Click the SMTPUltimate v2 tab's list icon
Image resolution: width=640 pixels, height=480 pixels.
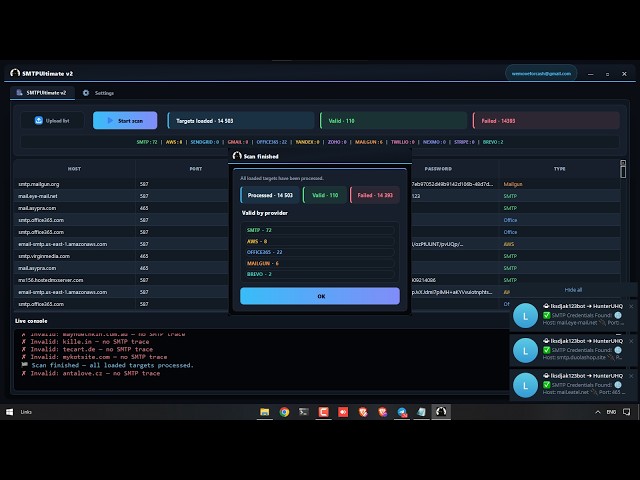(19, 93)
